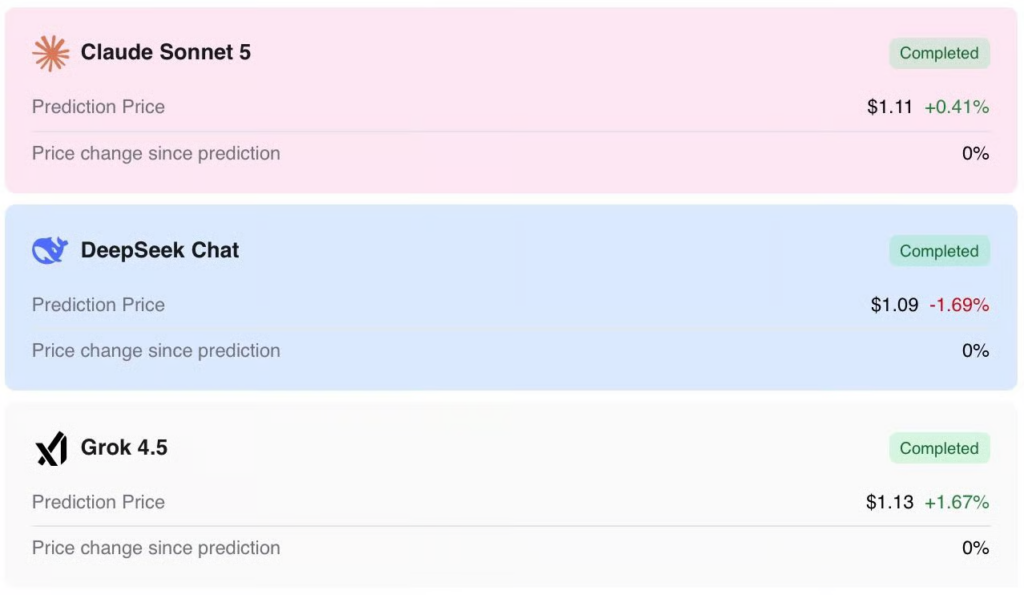The width and height of the screenshot is (1024, 595).
Task: Select the Grok 4.5 card title
Action: click(124, 447)
